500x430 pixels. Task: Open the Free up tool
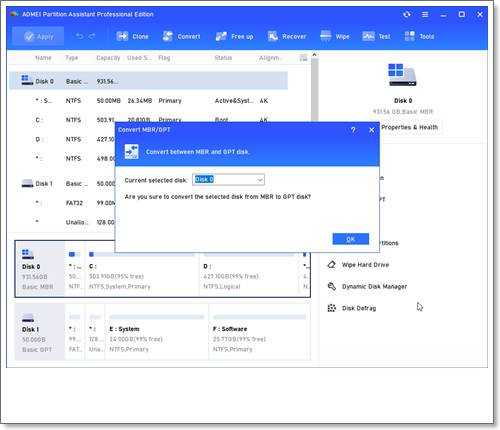235,36
